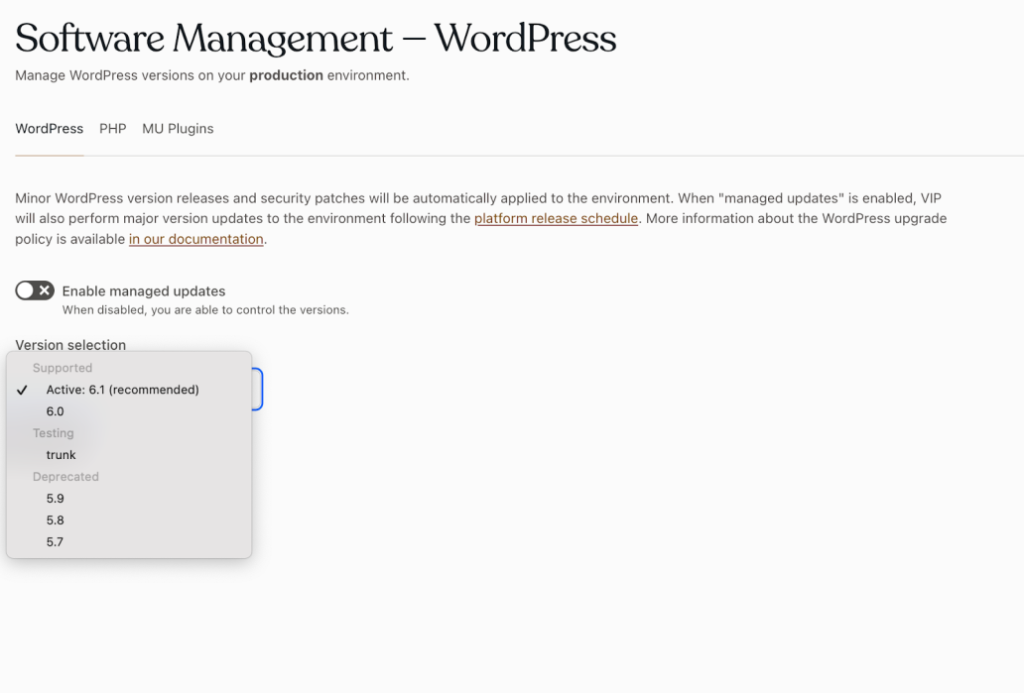Toggle the Enable managed updates switch
Image resolution: width=1024 pixels, height=693 pixels.
(x=35, y=291)
